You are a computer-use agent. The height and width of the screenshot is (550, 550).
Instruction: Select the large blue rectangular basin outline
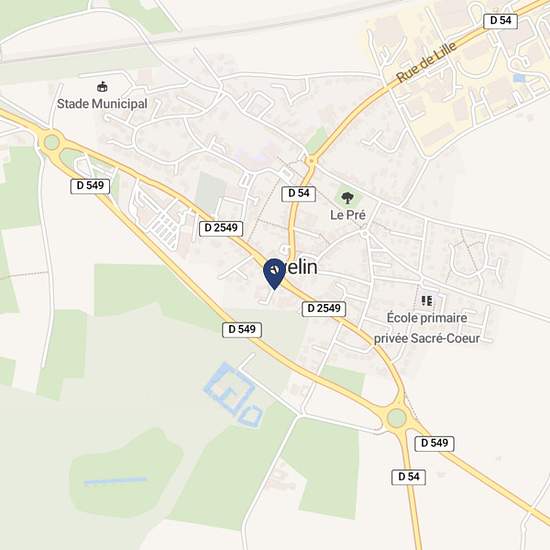click(229, 389)
